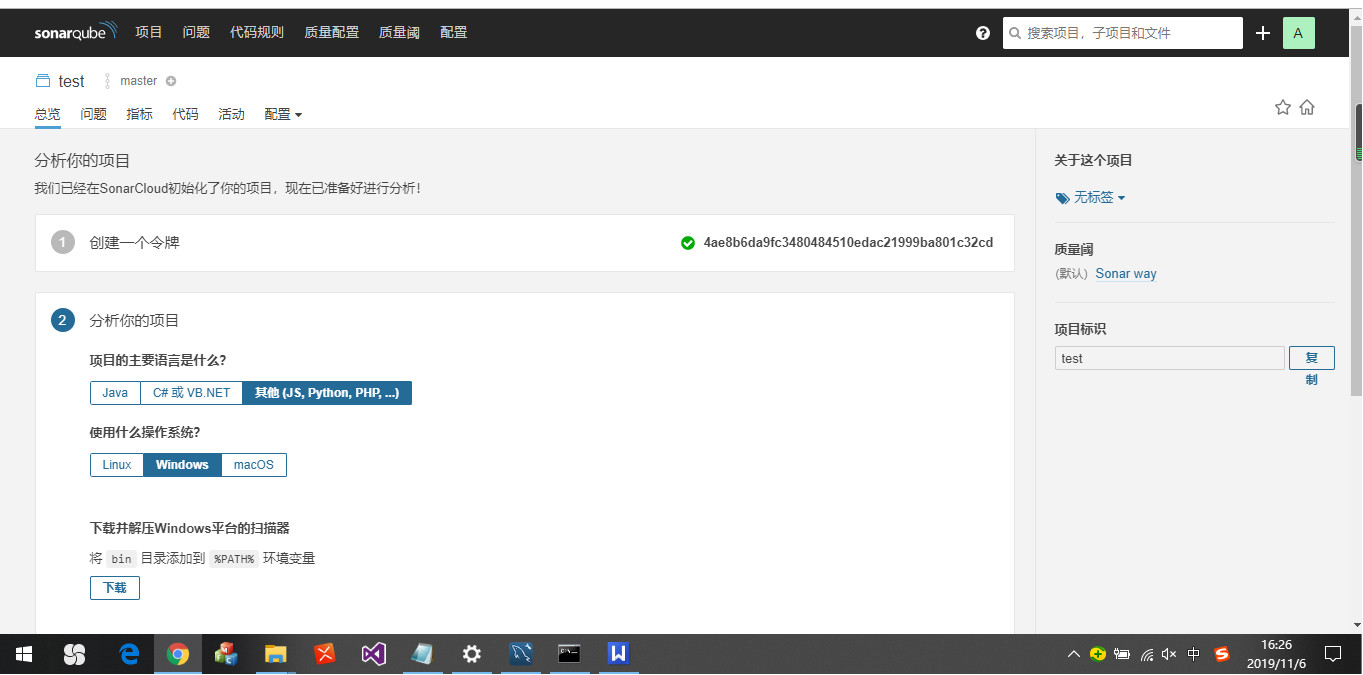The image size is (1363, 675).
Task: Select 其他 (JS, Python, PHP, ...) option
Action: [327, 393]
